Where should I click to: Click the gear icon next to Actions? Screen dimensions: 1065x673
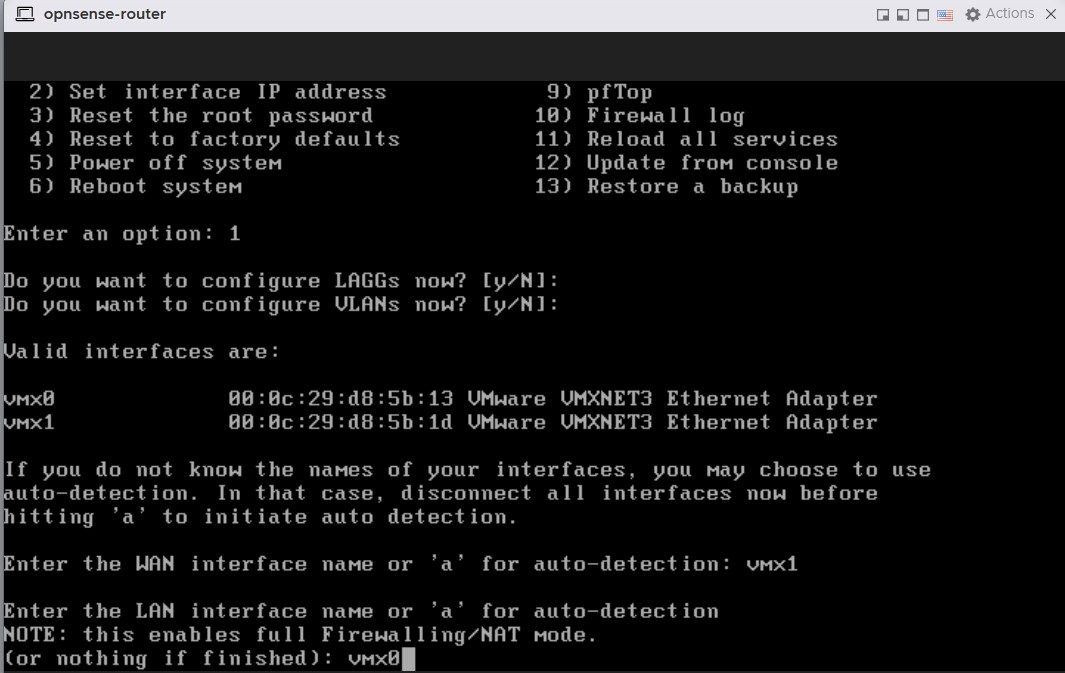[972, 15]
